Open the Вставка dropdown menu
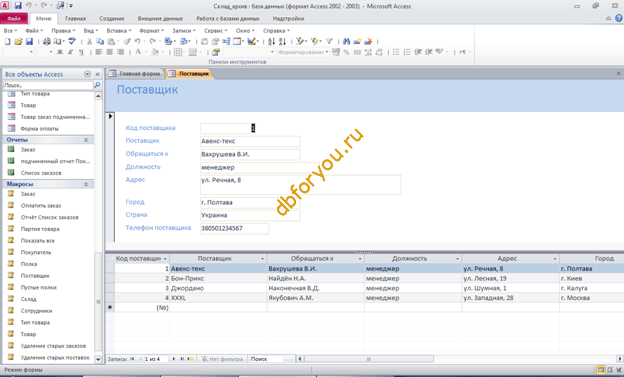 119,31
